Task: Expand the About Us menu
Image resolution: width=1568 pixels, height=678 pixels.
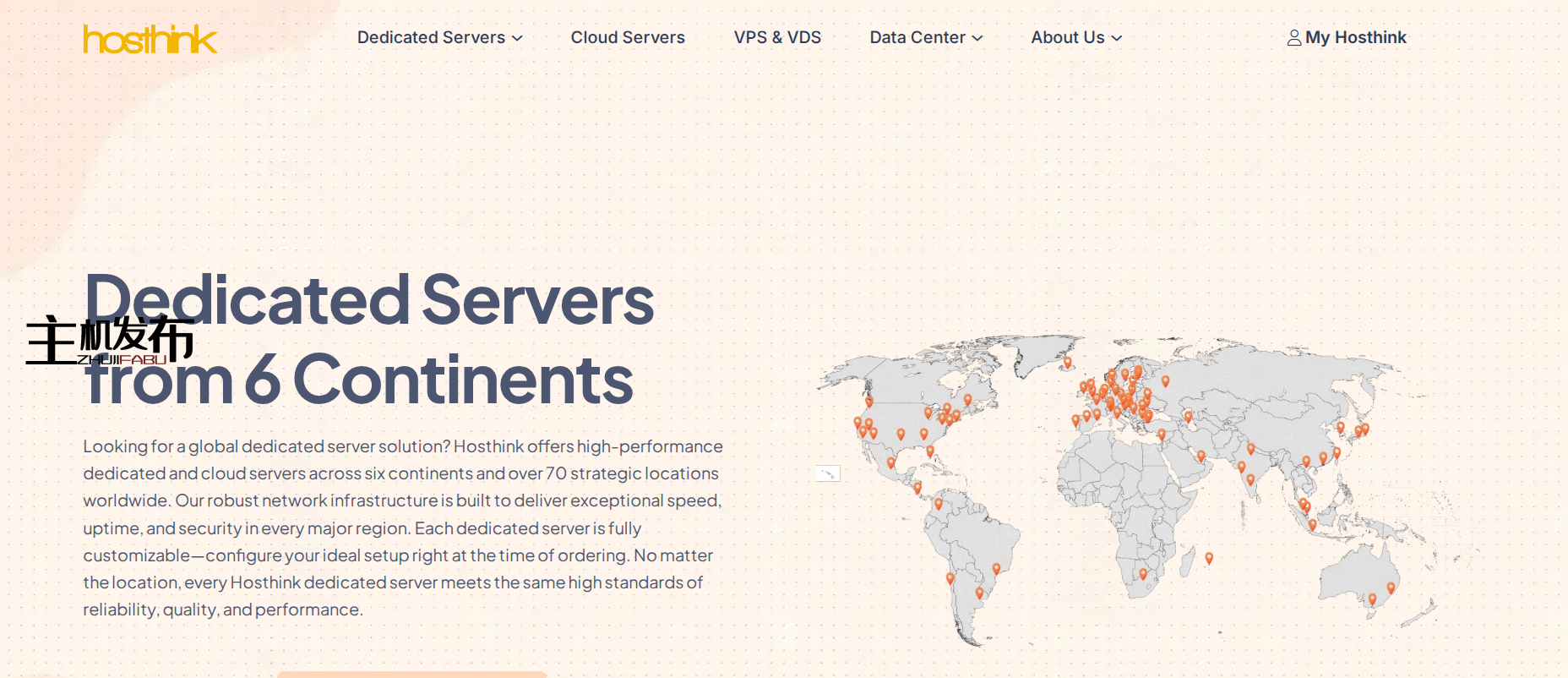Action: 1076,38
